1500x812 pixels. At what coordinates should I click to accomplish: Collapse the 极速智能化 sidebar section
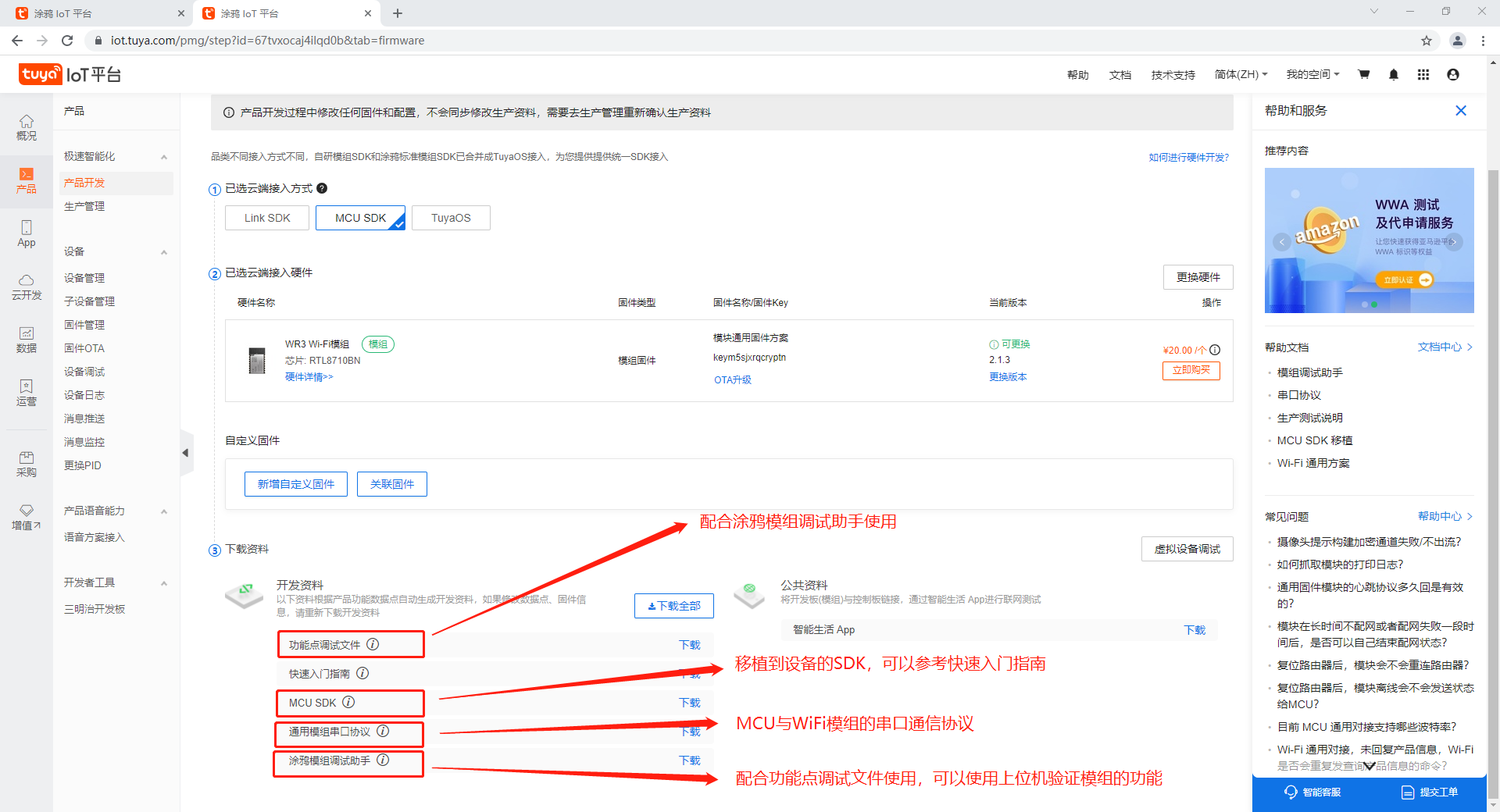(164, 157)
